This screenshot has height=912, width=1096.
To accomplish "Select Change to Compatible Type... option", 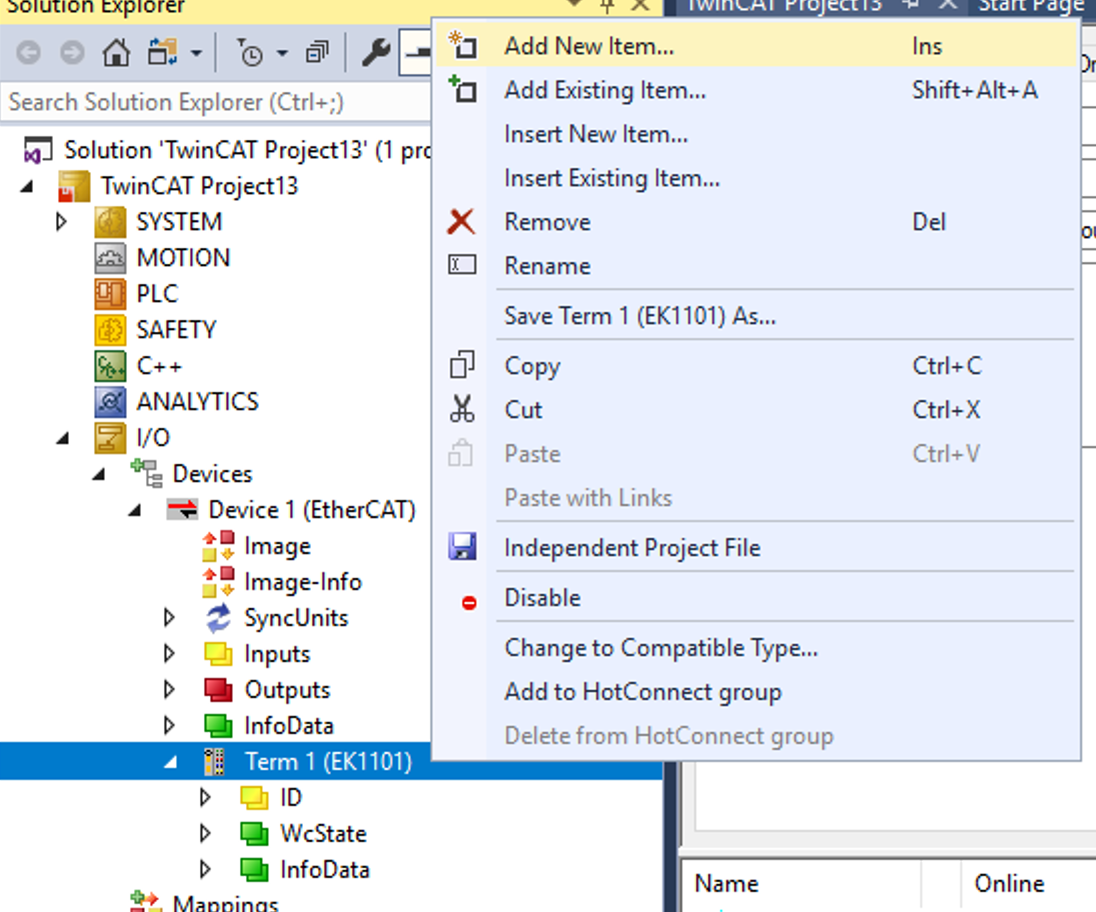I will click(660, 648).
